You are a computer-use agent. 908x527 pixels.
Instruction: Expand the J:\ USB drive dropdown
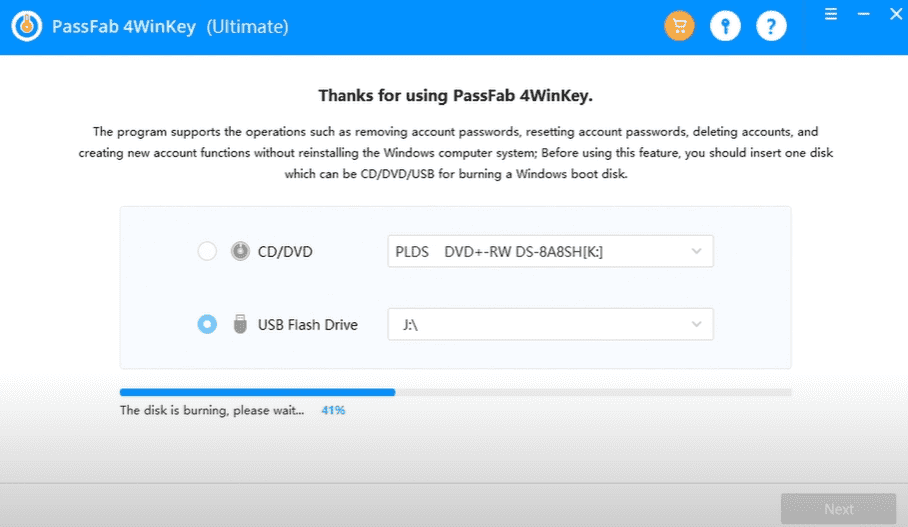550,324
